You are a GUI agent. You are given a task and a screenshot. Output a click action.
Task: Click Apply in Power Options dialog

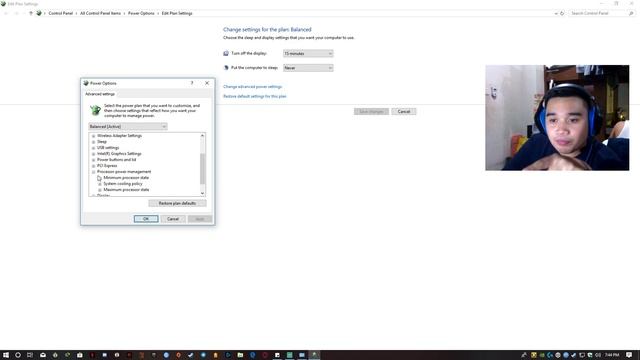200,219
